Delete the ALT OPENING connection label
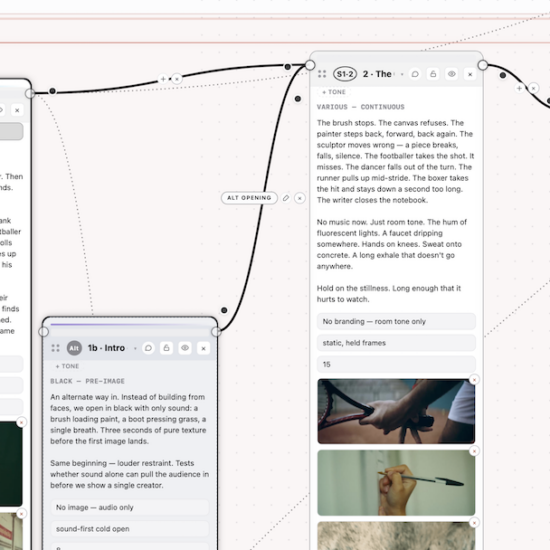This screenshot has width=550, height=550. (300, 198)
